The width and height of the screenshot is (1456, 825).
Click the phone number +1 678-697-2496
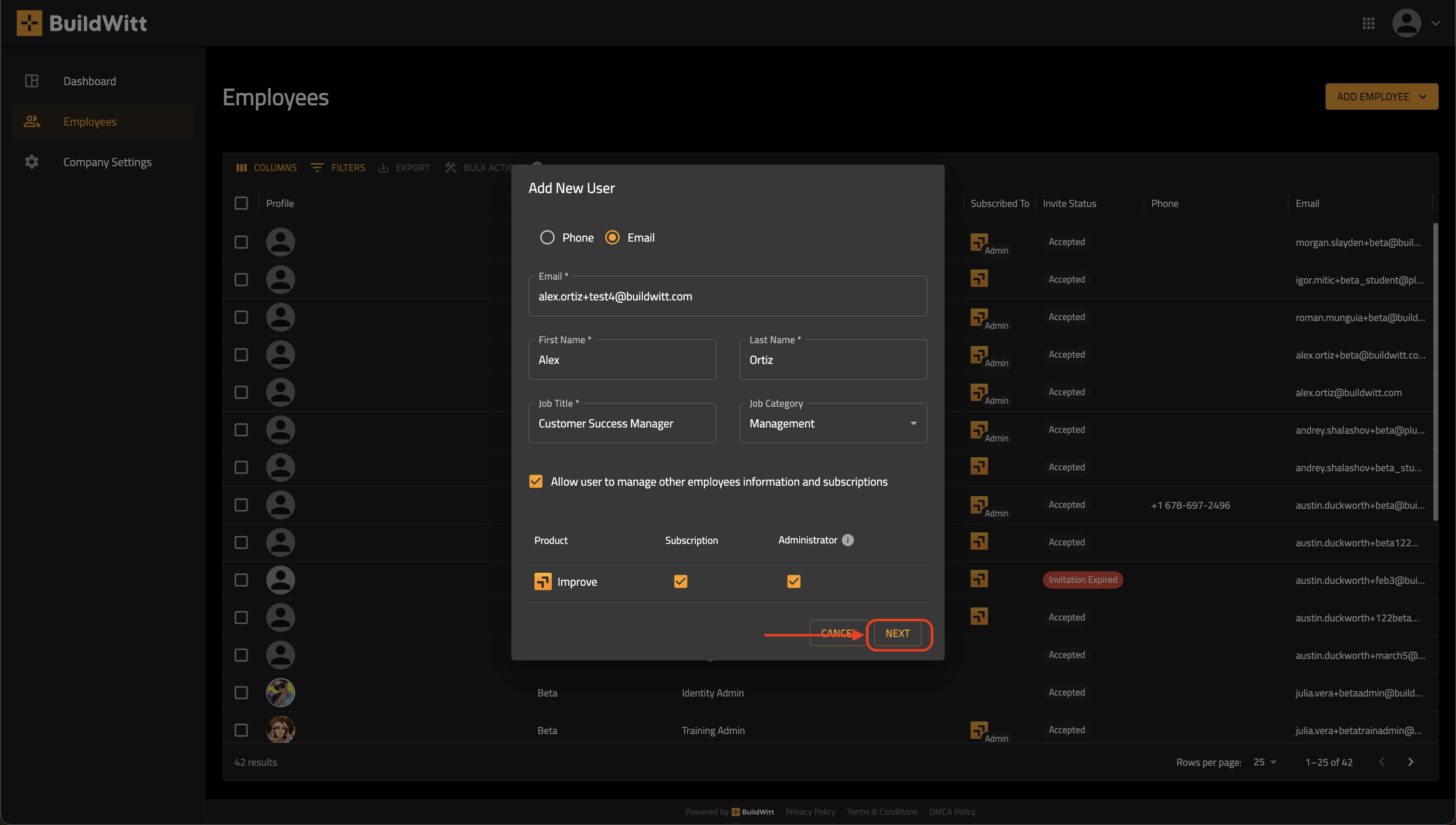[1190, 505]
